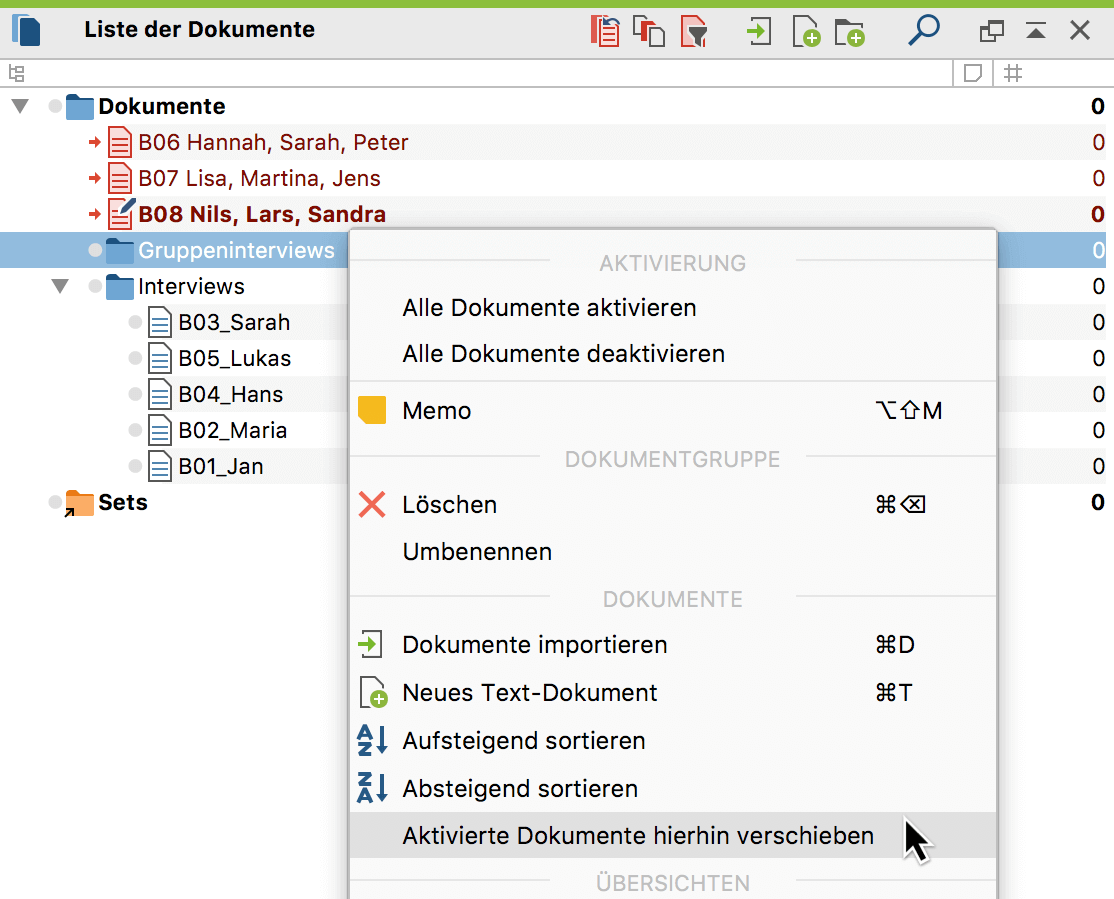Image resolution: width=1114 pixels, height=899 pixels.
Task: Click the new document group toolbar icon
Action: [x=849, y=32]
